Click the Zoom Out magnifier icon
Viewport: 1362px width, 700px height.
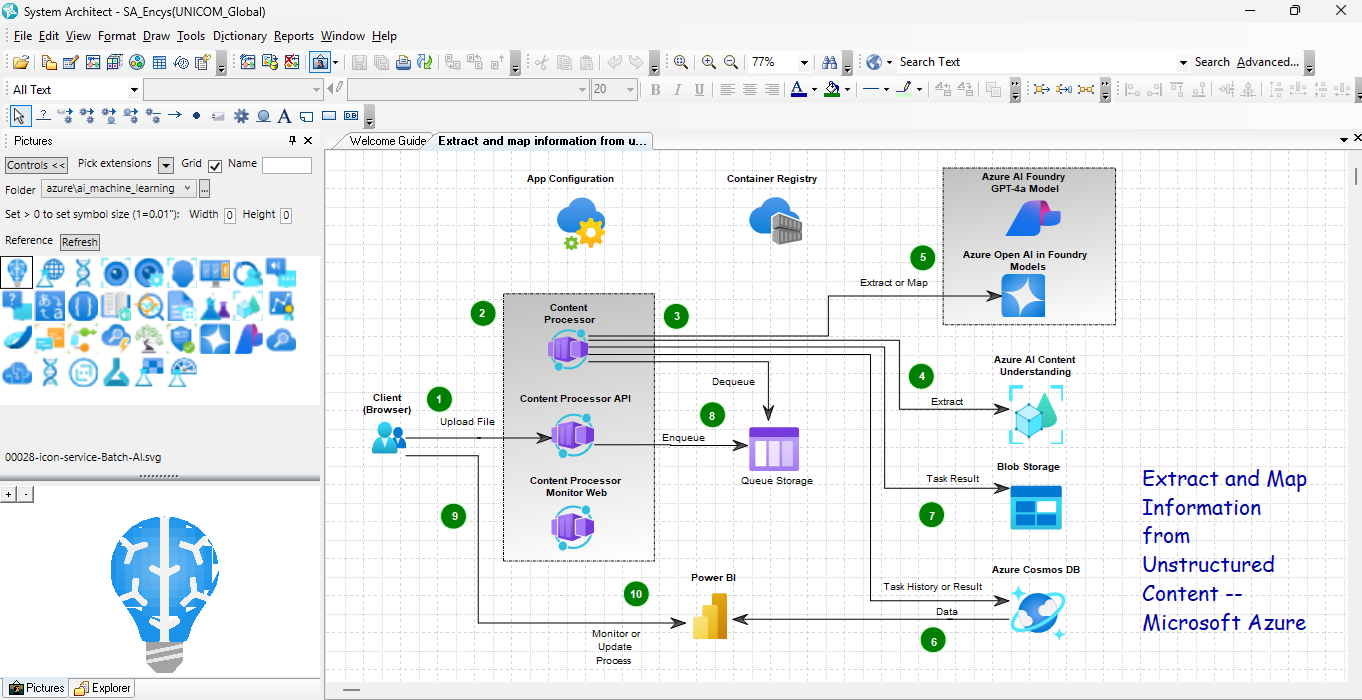coord(731,62)
